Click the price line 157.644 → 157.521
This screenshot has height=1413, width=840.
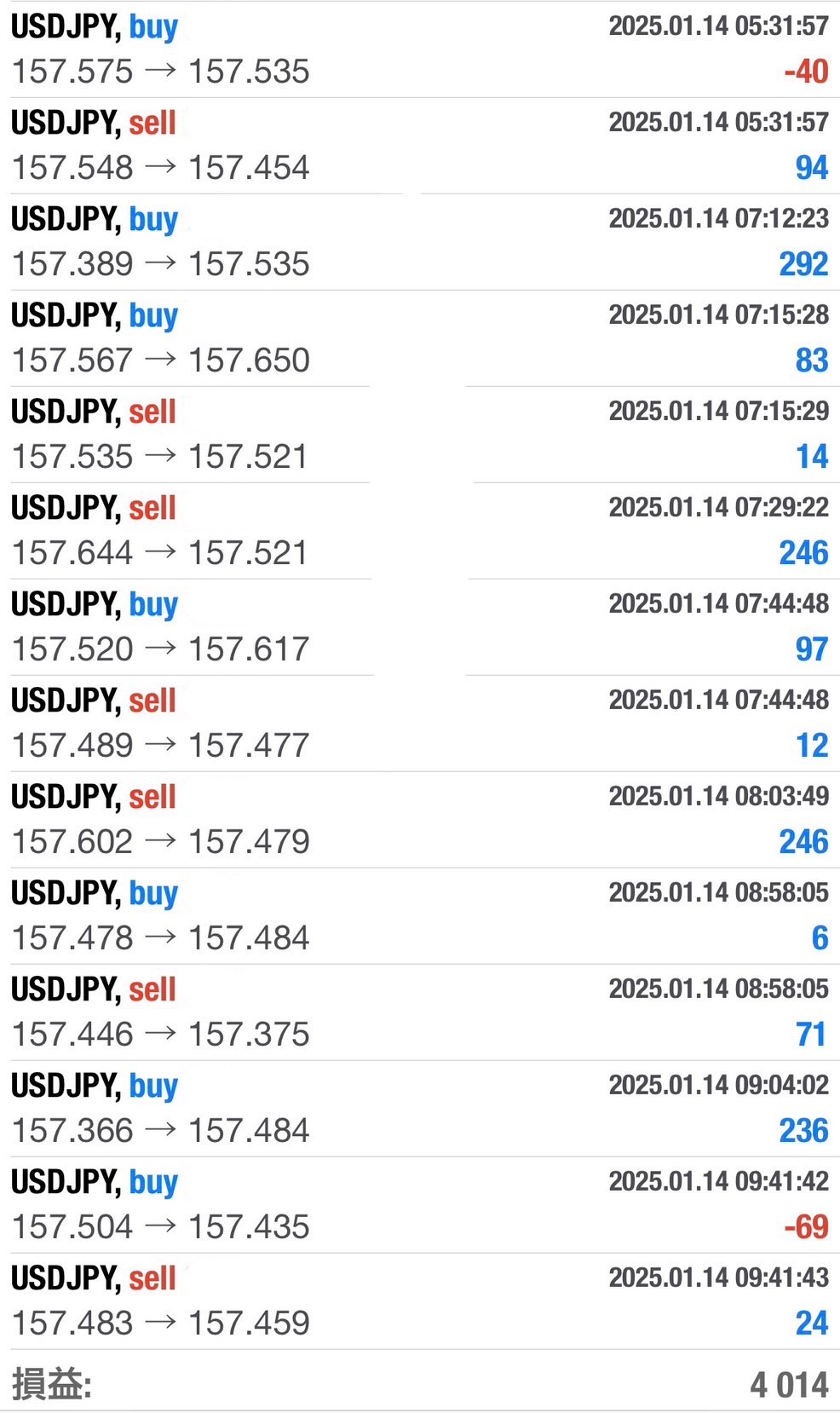point(160,553)
